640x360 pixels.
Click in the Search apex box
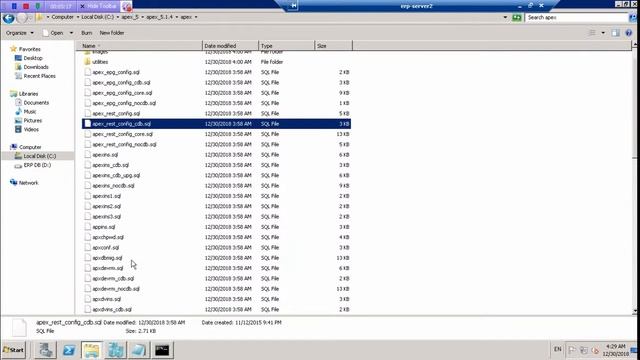pyautogui.click(x=576, y=18)
